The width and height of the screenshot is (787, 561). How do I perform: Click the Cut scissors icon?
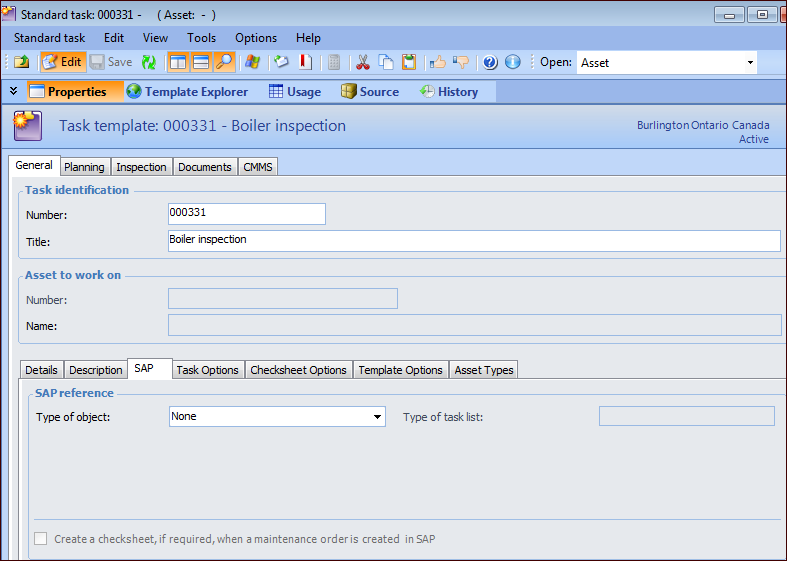click(362, 62)
